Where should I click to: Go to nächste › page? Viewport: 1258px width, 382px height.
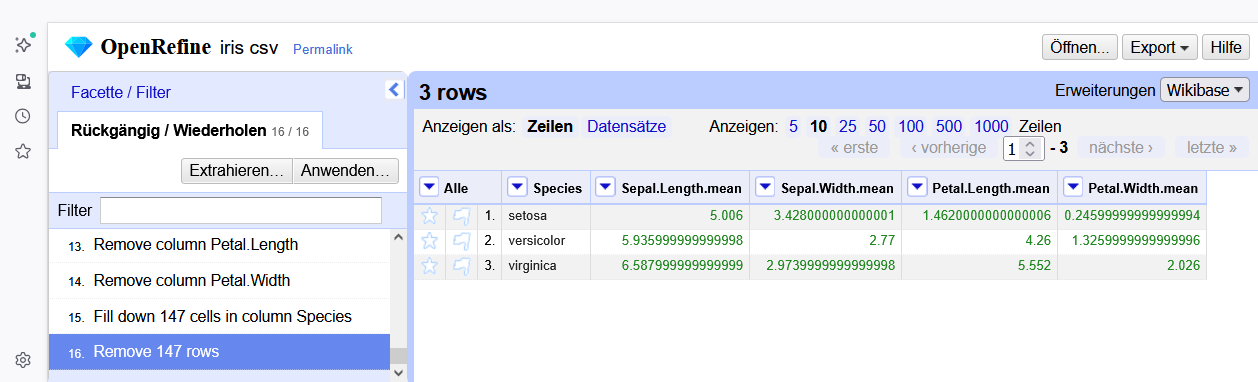1120,147
